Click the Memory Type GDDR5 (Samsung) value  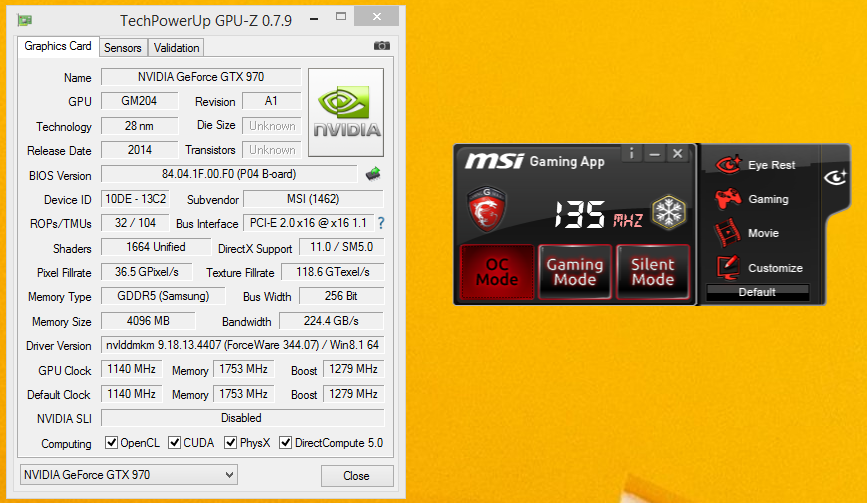coord(163,296)
